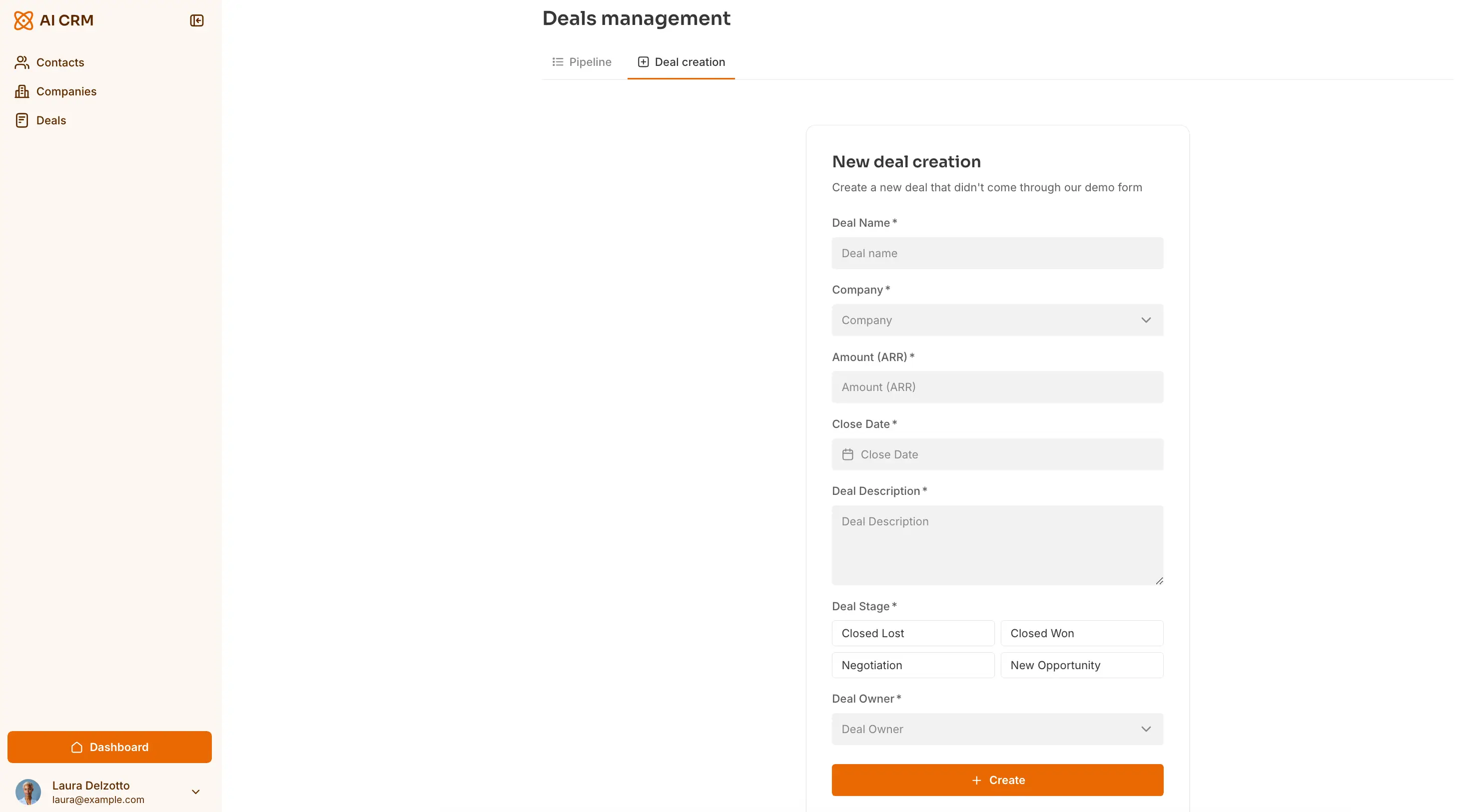This screenshot has width=1466, height=812.
Task: Click the Companies building icon
Action: point(22,91)
